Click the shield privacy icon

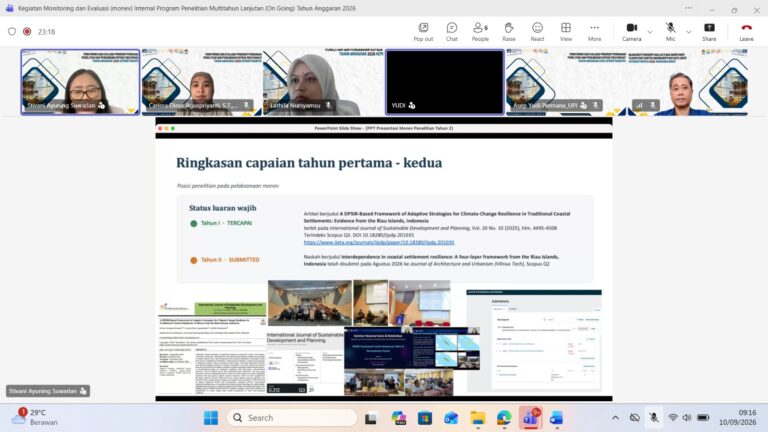[x=12, y=31]
